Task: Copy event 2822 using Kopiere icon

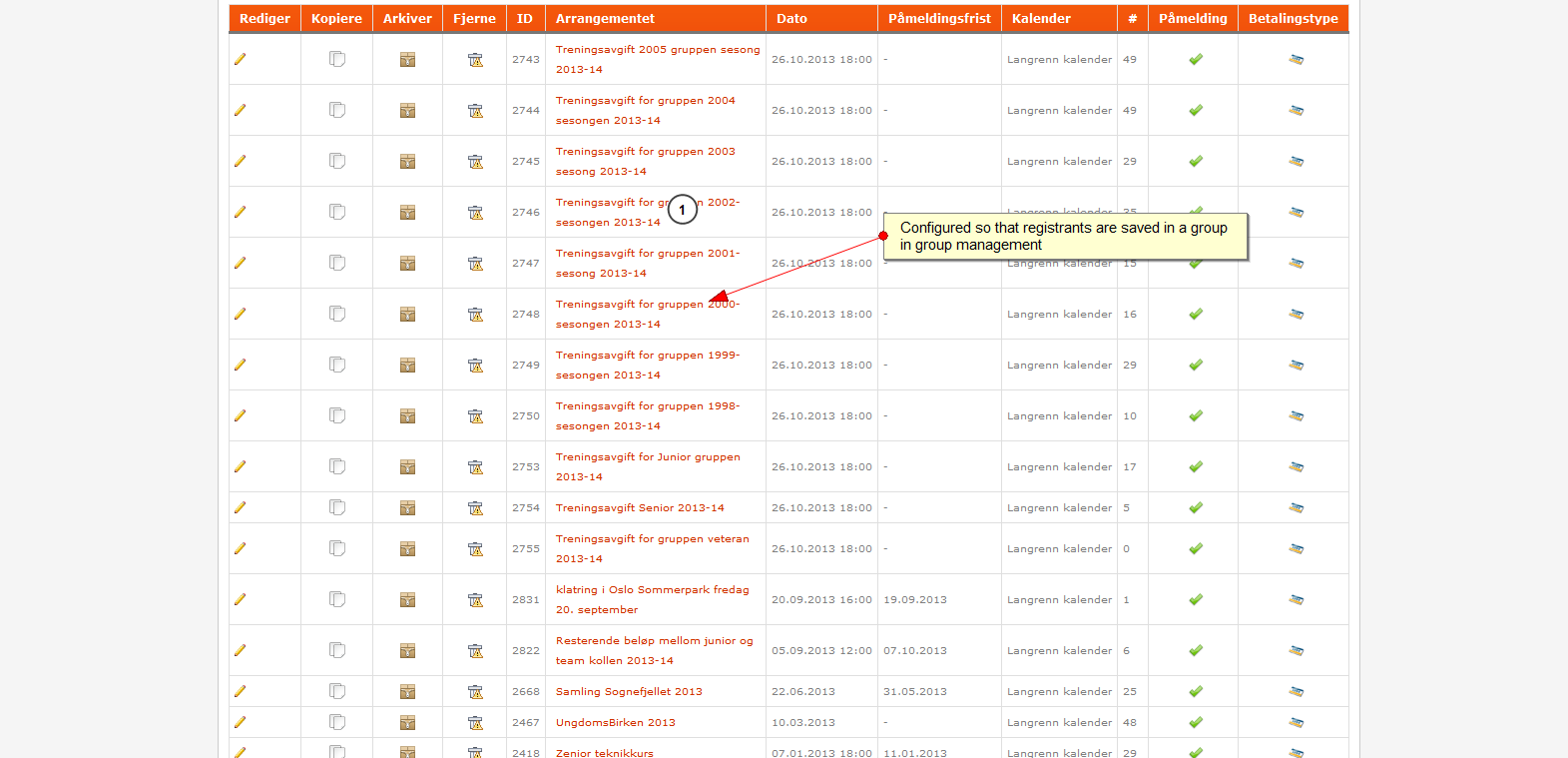Action: pos(337,650)
